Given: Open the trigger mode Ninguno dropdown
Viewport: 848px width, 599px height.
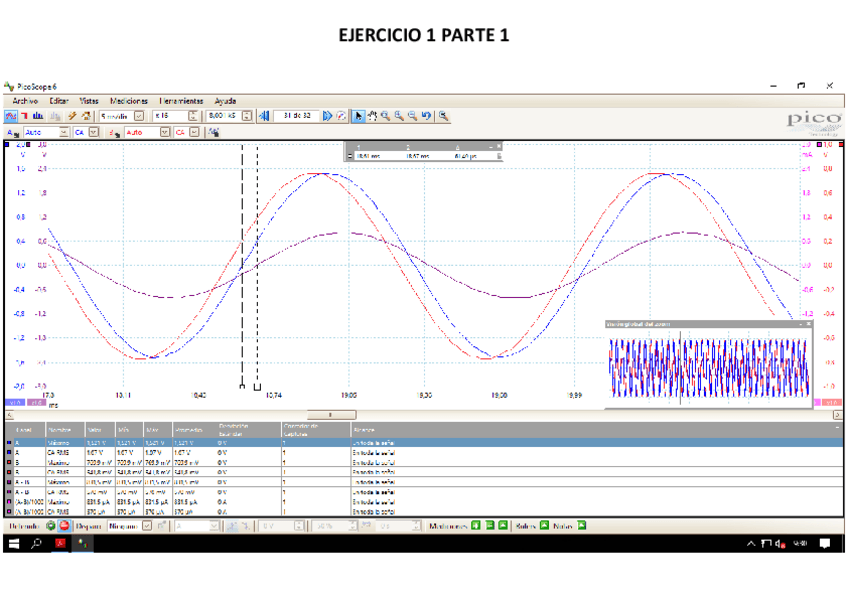Looking at the screenshot, I should click(x=146, y=525).
